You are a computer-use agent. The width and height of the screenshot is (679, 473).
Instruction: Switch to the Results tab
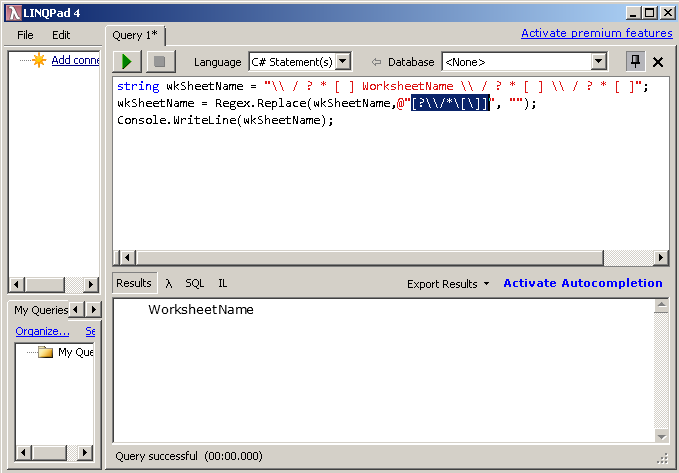point(134,283)
